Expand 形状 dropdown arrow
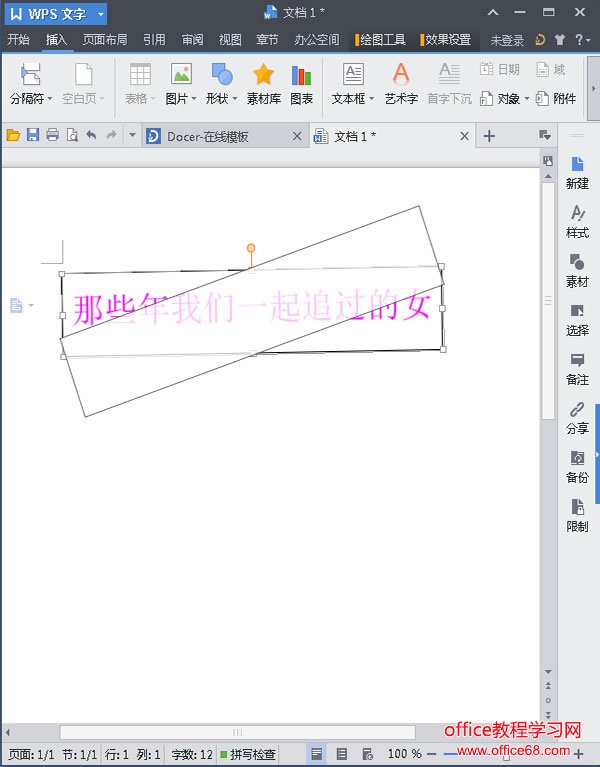 pyautogui.click(x=235, y=98)
